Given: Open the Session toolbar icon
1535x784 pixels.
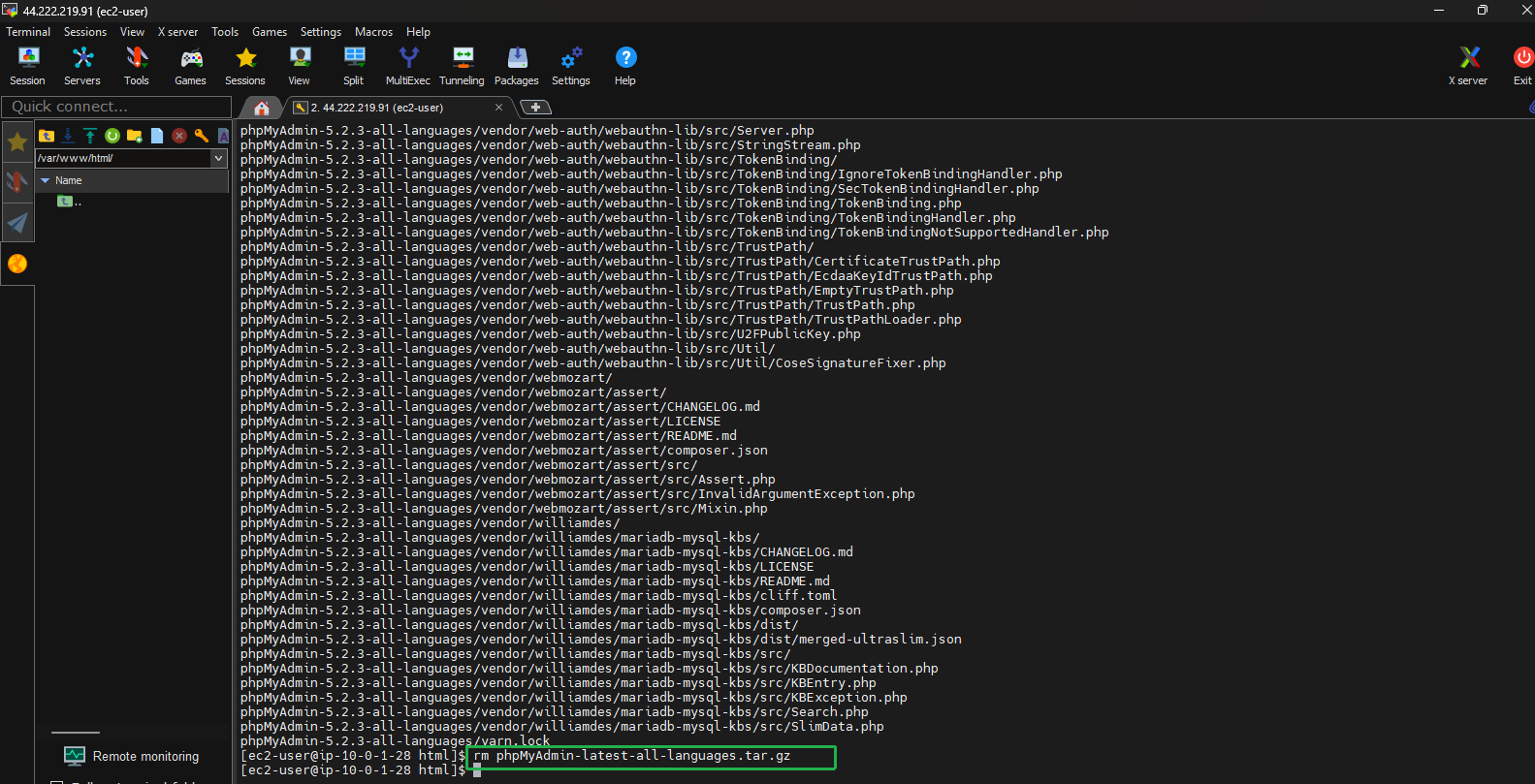Looking at the screenshot, I should 27,66.
